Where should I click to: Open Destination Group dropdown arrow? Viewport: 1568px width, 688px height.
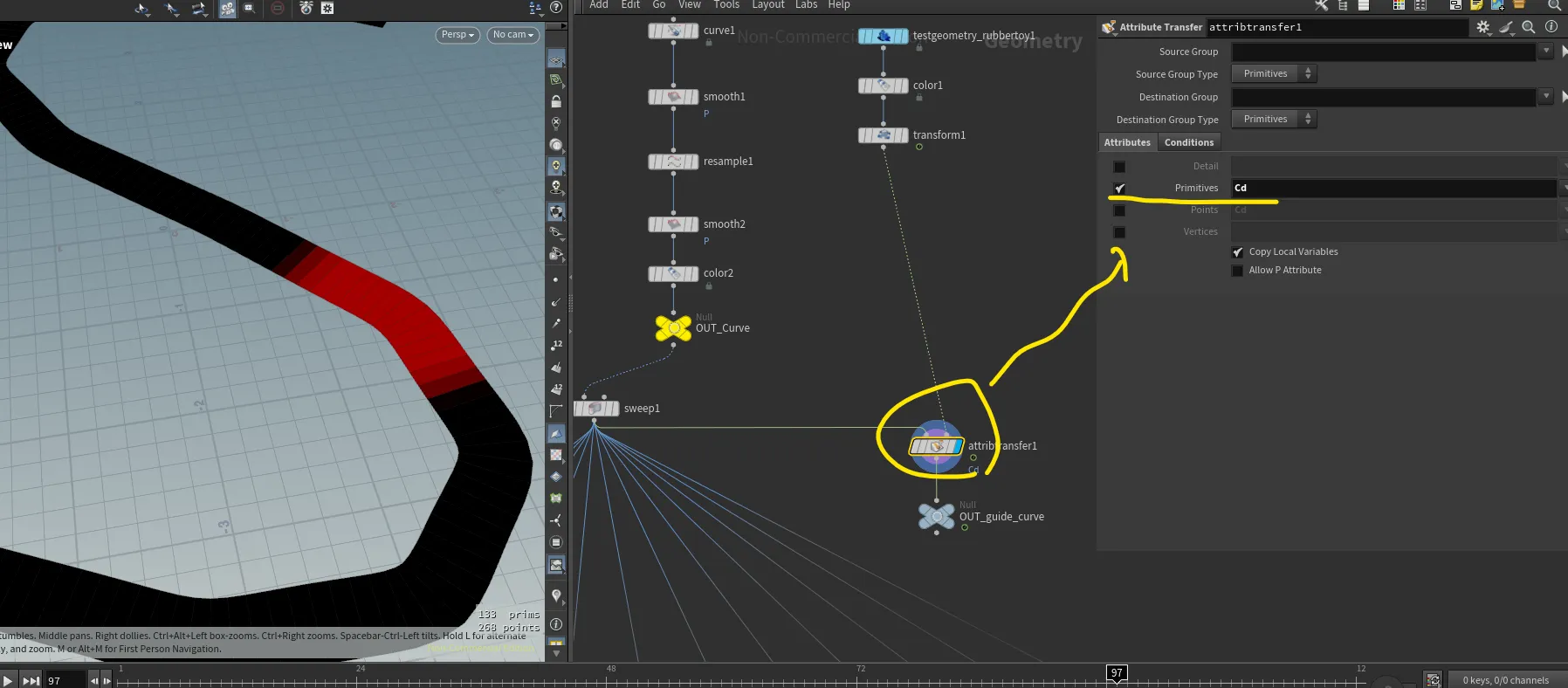pyautogui.click(x=1546, y=97)
